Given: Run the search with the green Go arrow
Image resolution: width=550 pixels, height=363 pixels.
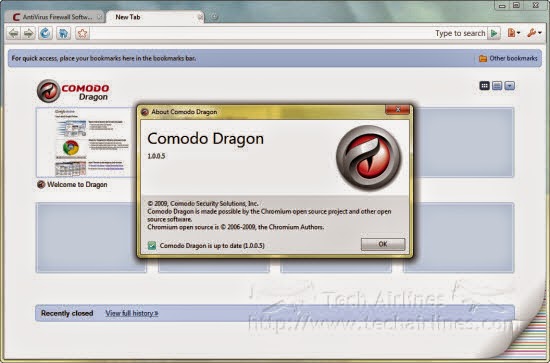Looking at the screenshot, I should tap(494, 33).
